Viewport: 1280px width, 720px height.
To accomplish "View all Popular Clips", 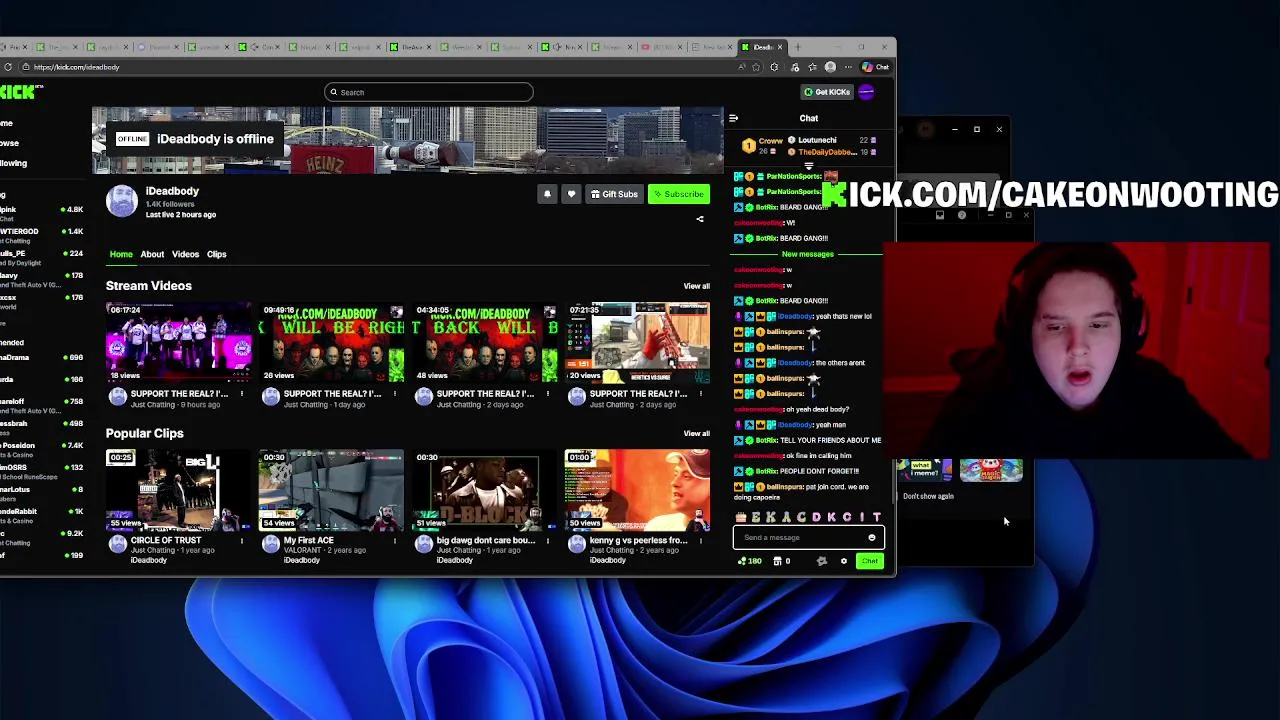I will pyautogui.click(x=696, y=433).
